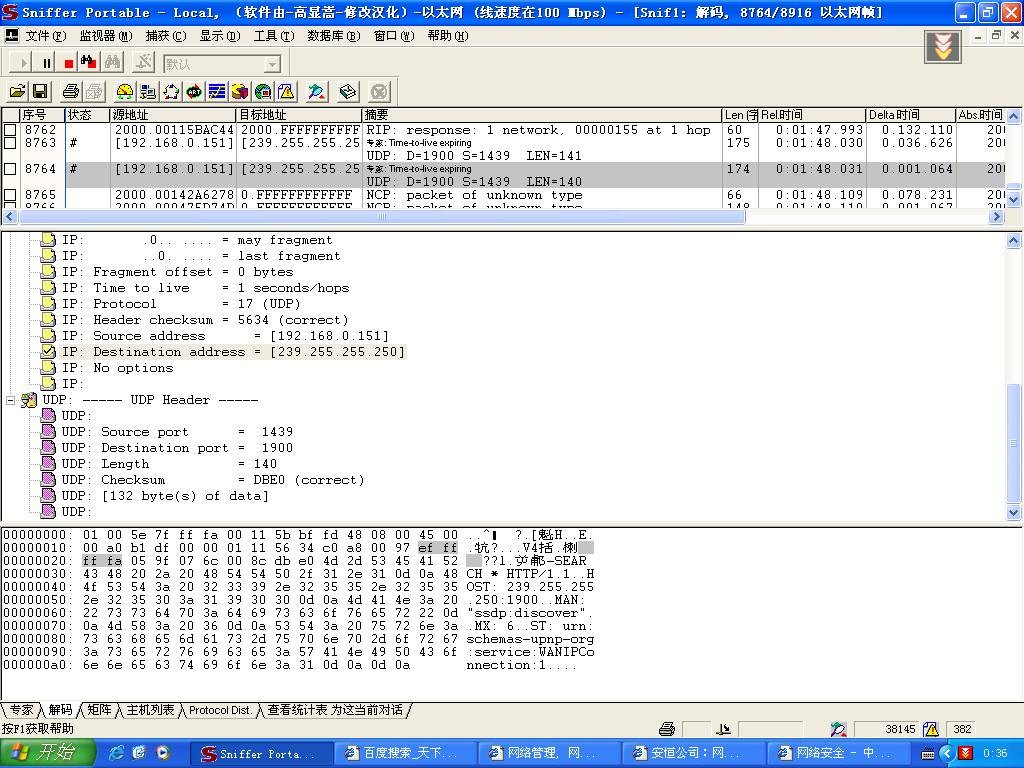Open the 文件(F) menu
Image resolution: width=1024 pixels, height=768 pixels.
coord(46,36)
